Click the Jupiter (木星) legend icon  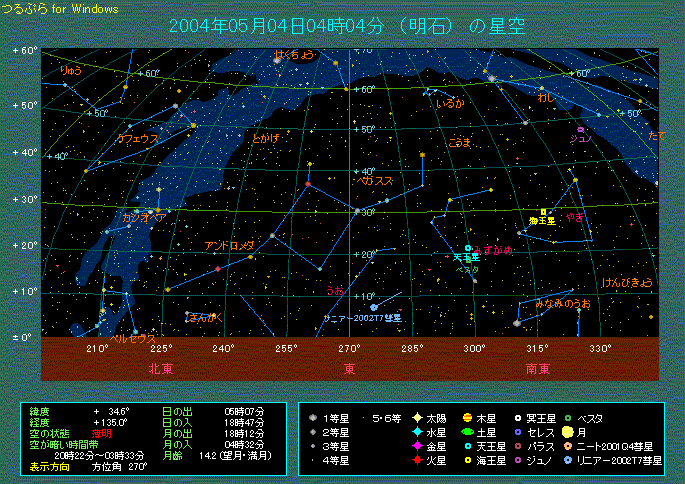(x=466, y=418)
